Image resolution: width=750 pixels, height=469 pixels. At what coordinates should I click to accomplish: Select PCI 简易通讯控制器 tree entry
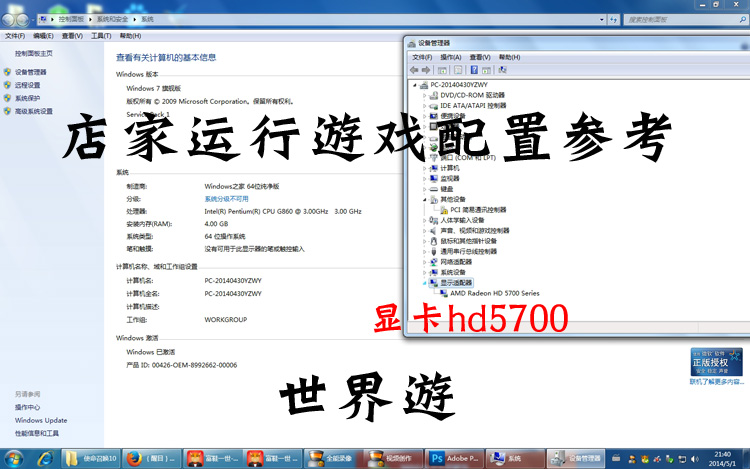click(x=478, y=210)
